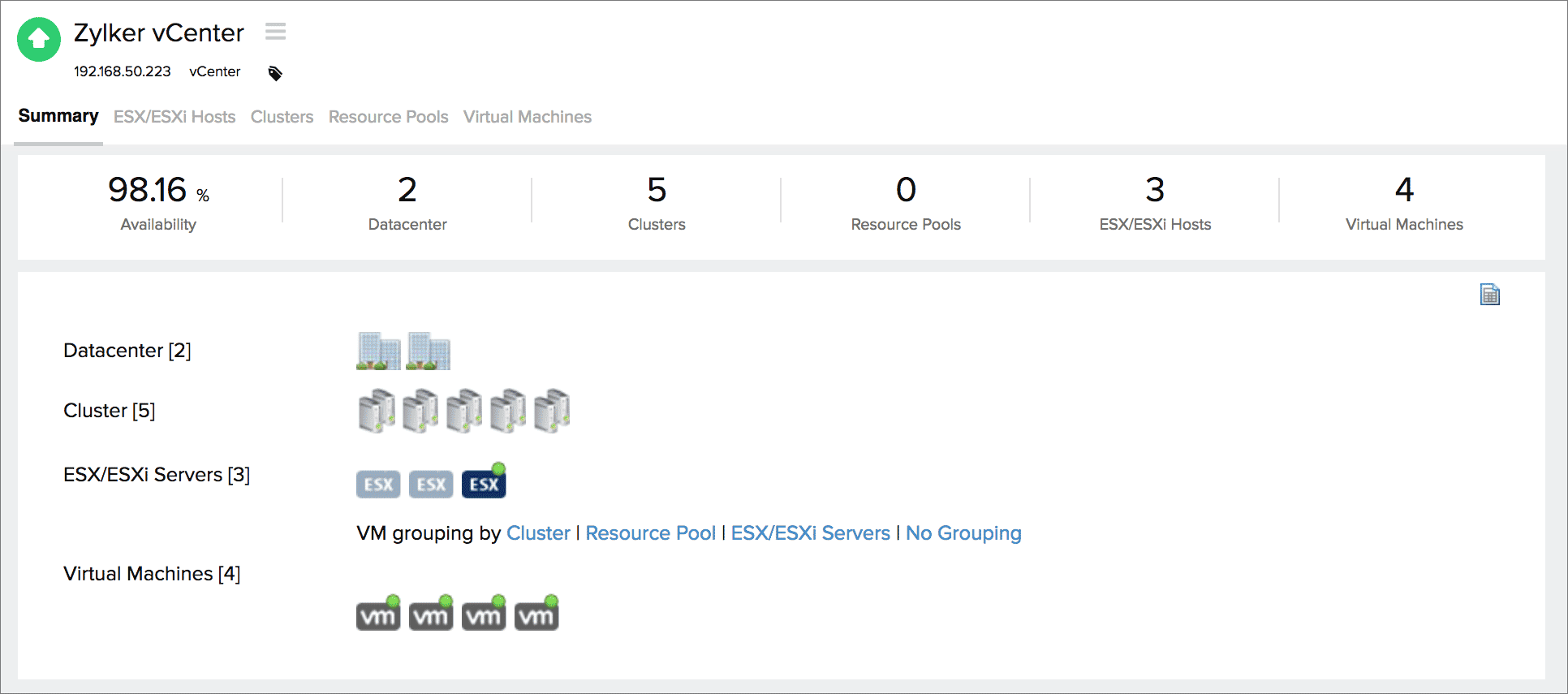Open the hamburger menu next to Zylker vCenter
1568x694 pixels.
(x=276, y=32)
